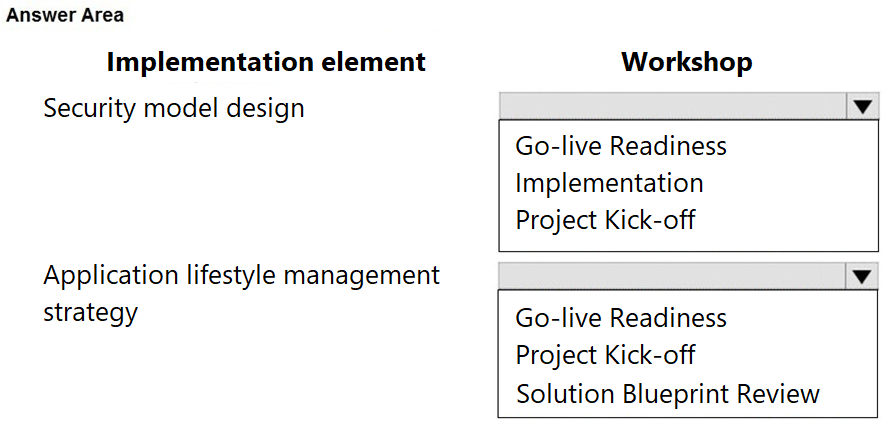Viewport: 888px width, 428px height.
Task: Select Go-live Readiness for Security model design
Action: (x=621, y=146)
